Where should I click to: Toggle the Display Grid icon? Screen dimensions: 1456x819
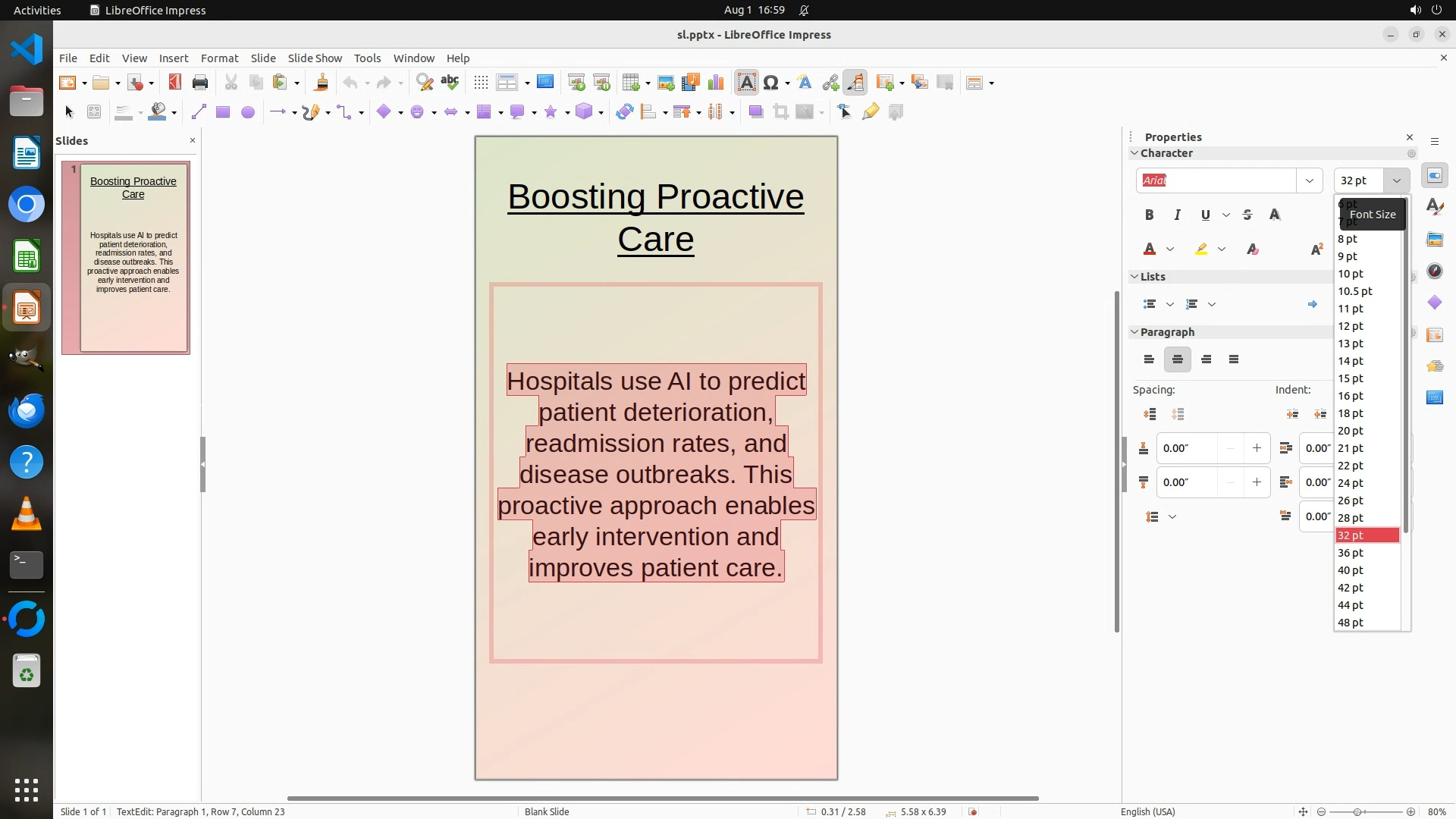[481, 83]
